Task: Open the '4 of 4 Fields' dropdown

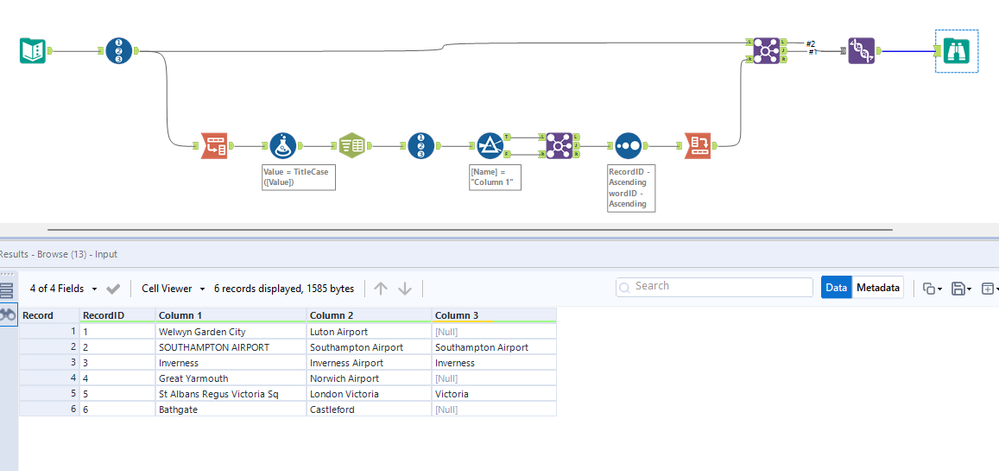Action: tap(64, 289)
